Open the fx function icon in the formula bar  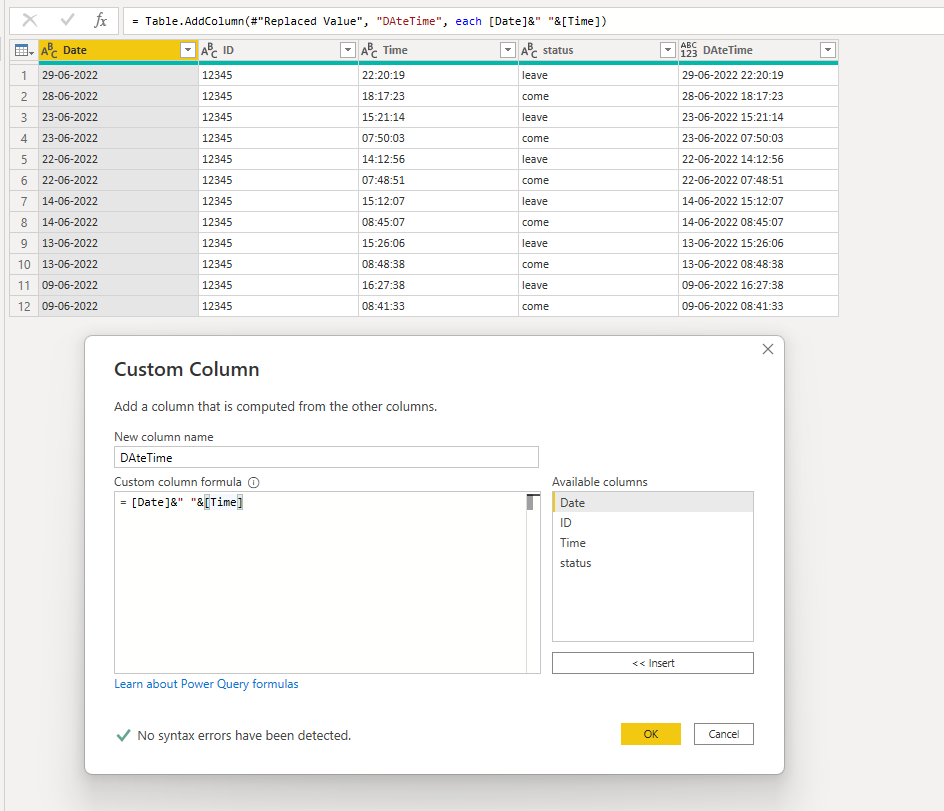pyautogui.click(x=101, y=20)
